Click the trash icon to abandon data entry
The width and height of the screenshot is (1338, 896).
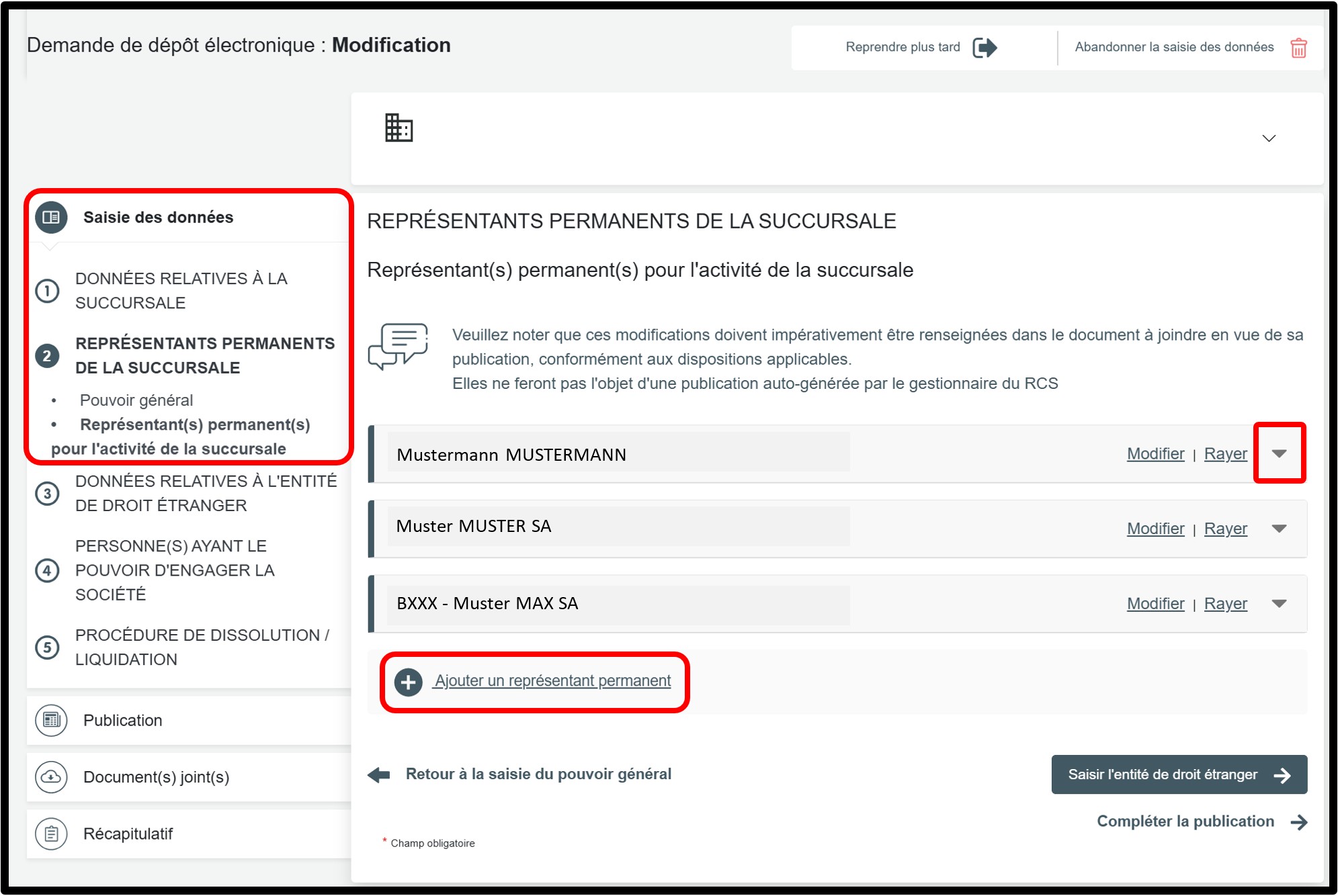(1298, 48)
